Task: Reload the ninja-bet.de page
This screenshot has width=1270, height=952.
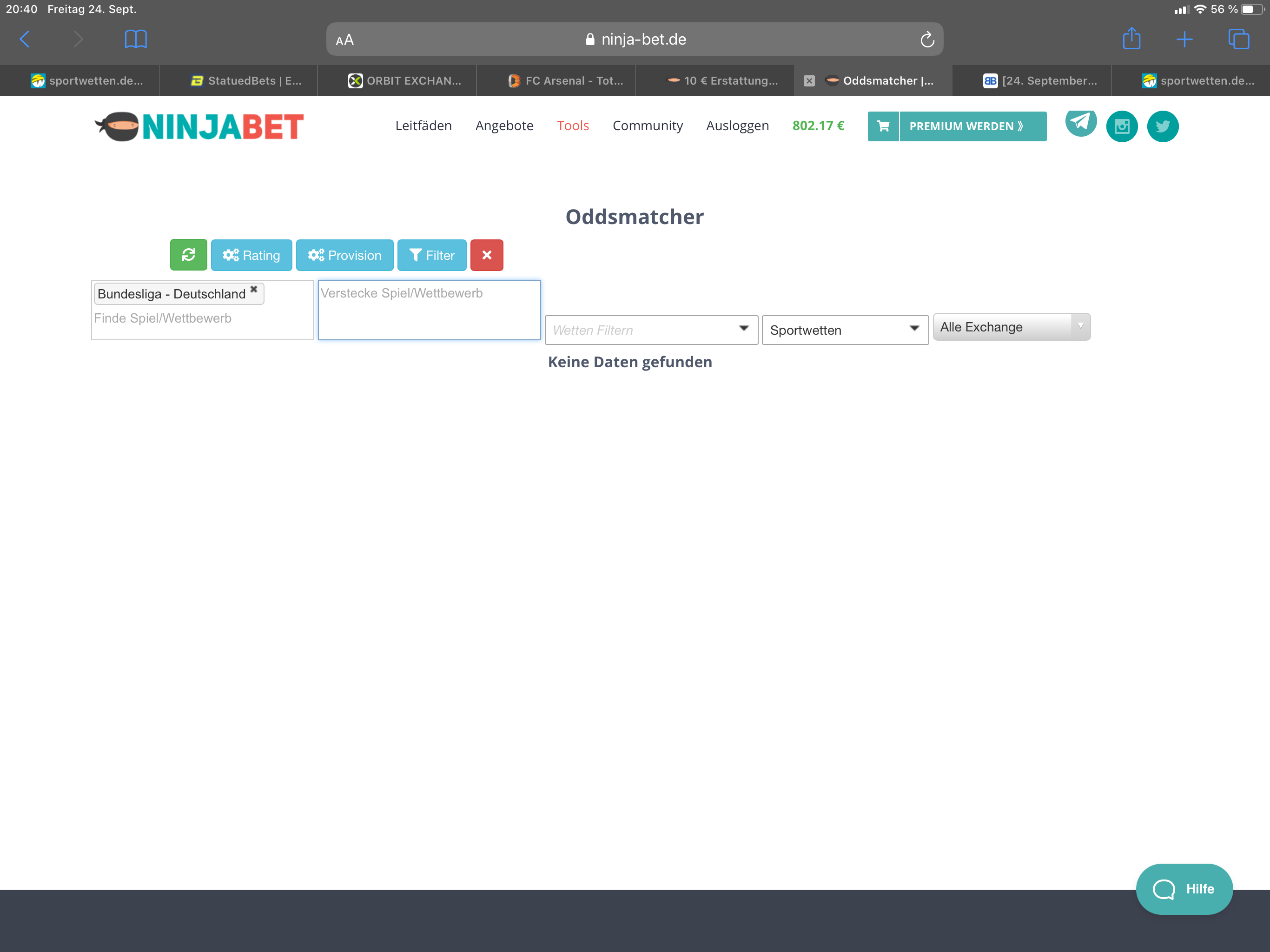Action: click(x=926, y=39)
